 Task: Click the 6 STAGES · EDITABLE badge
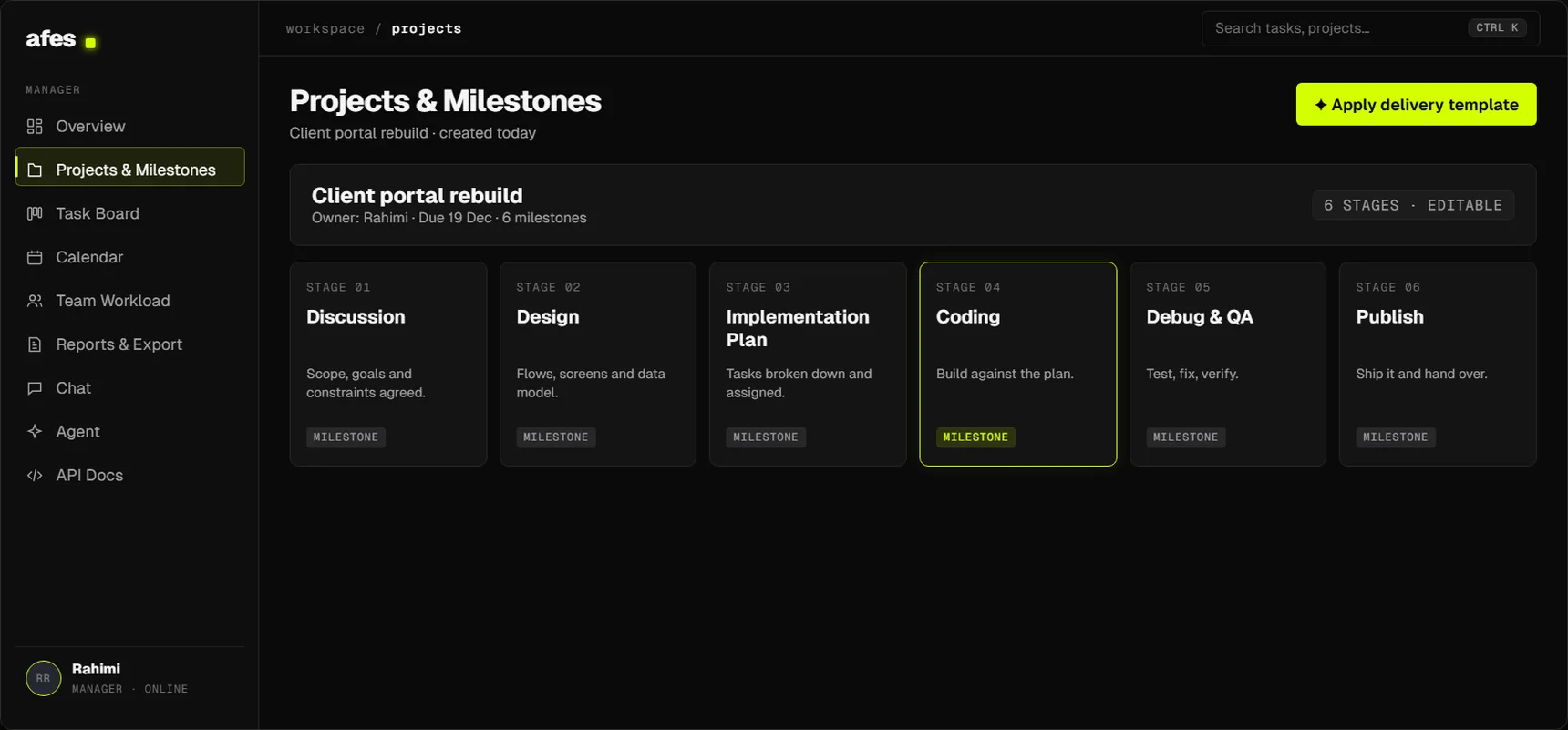(x=1413, y=205)
